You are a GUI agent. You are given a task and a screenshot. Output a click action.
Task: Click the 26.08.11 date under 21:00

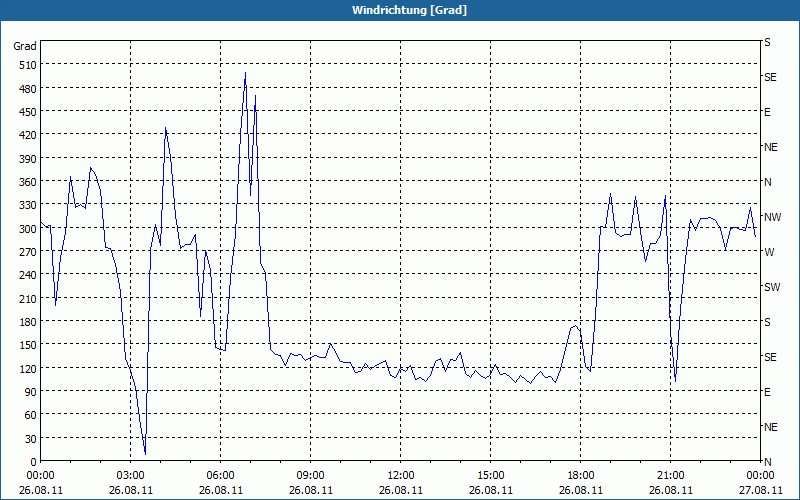(670, 490)
